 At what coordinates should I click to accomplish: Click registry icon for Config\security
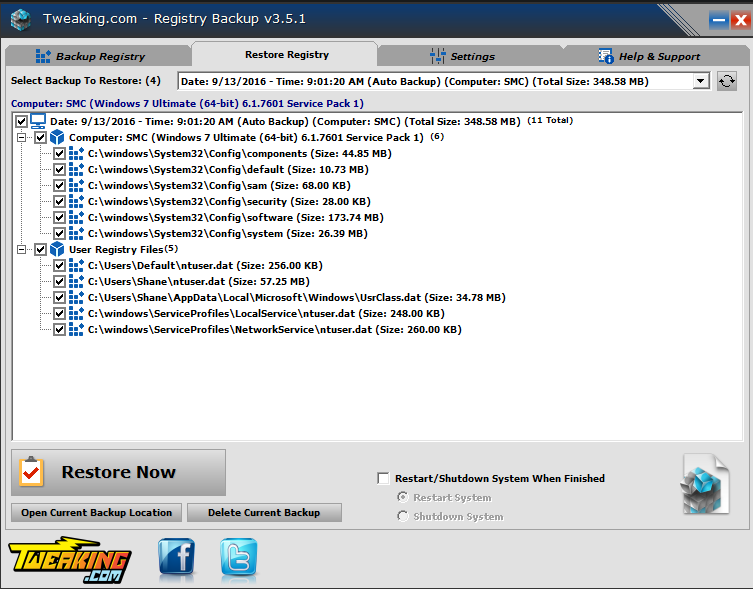[76, 202]
